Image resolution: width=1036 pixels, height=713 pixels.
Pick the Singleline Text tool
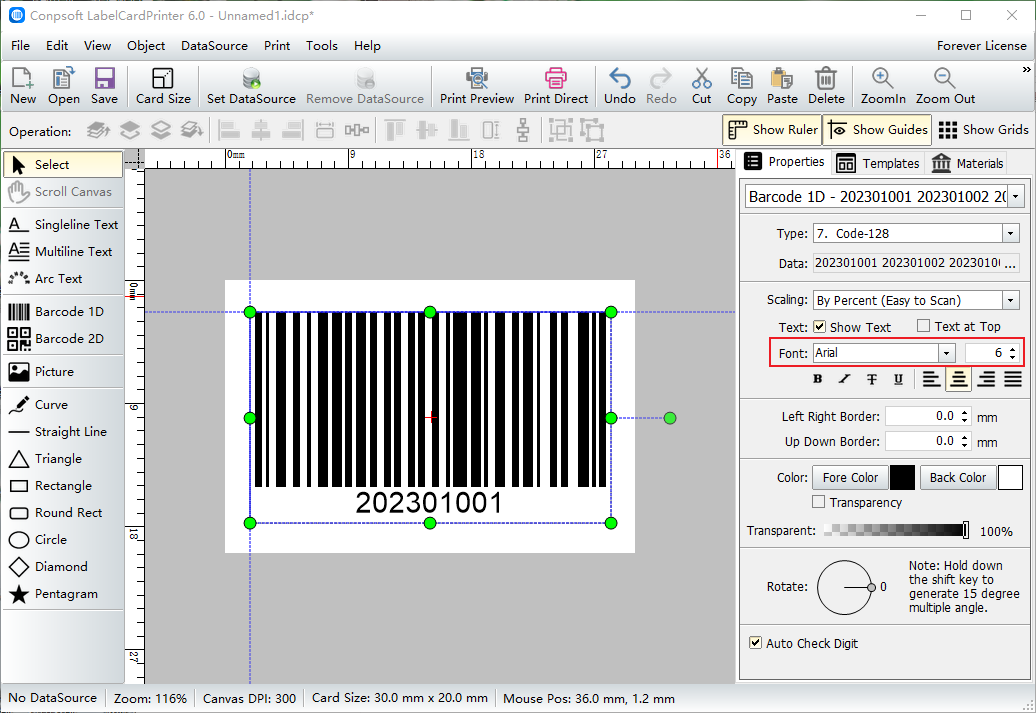coord(63,225)
